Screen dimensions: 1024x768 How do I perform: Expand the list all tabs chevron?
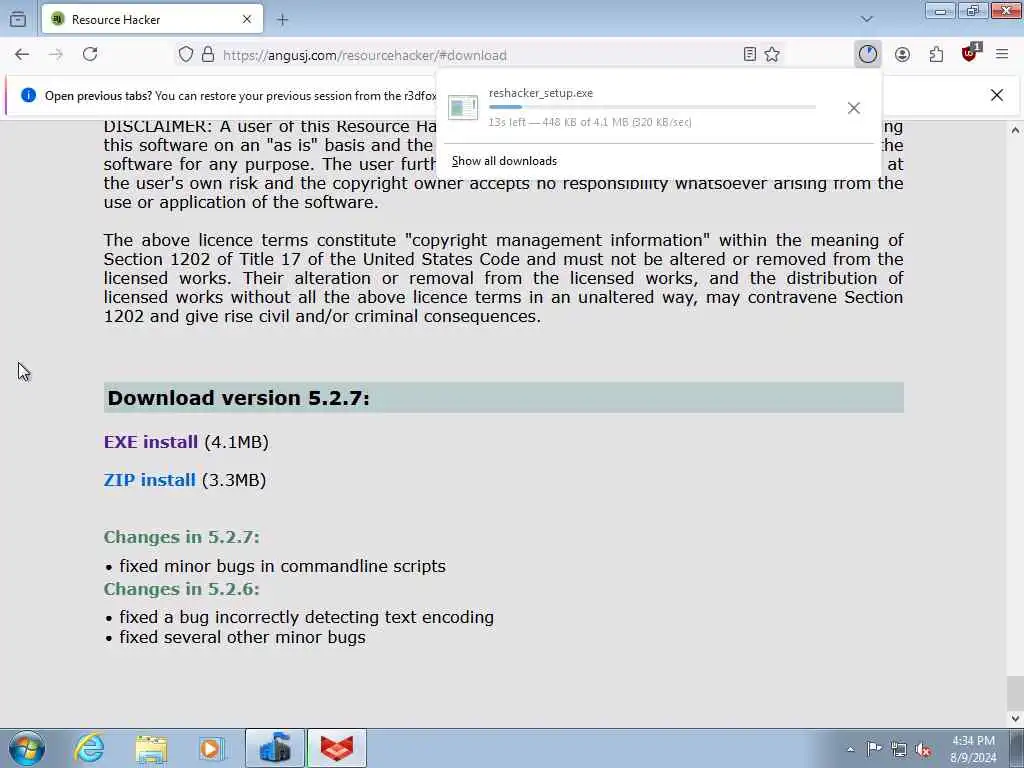pyautogui.click(x=867, y=19)
